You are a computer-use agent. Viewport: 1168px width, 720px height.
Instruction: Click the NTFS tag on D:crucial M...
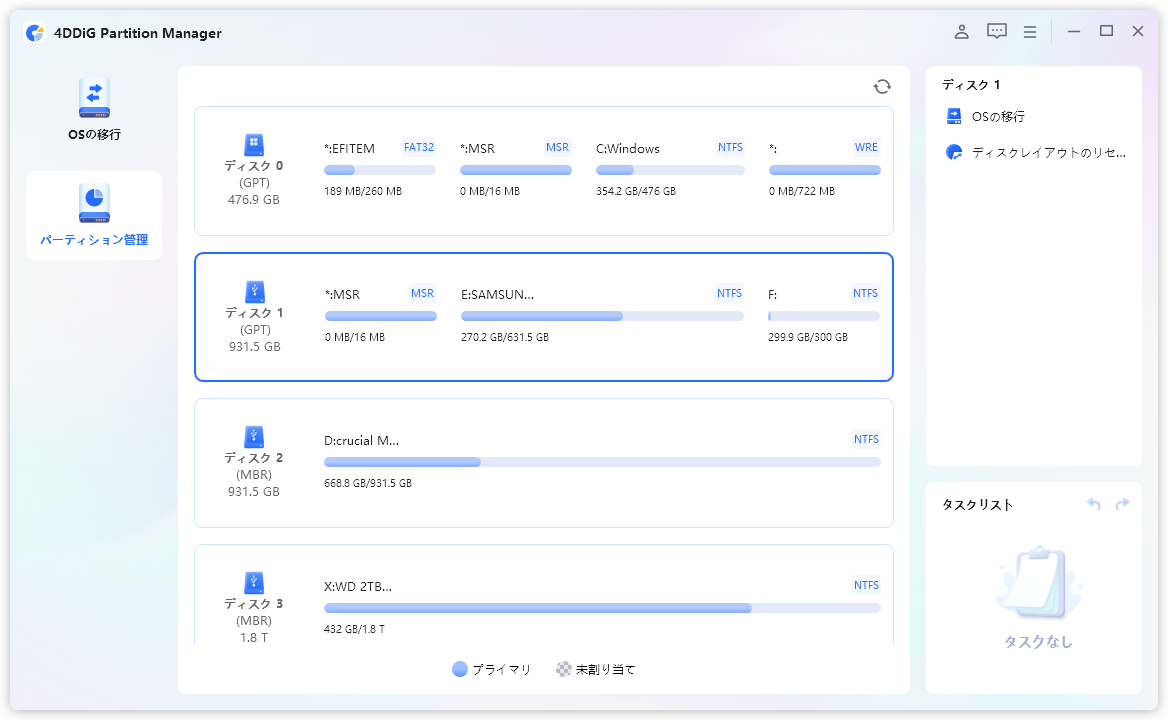tap(866, 439)
